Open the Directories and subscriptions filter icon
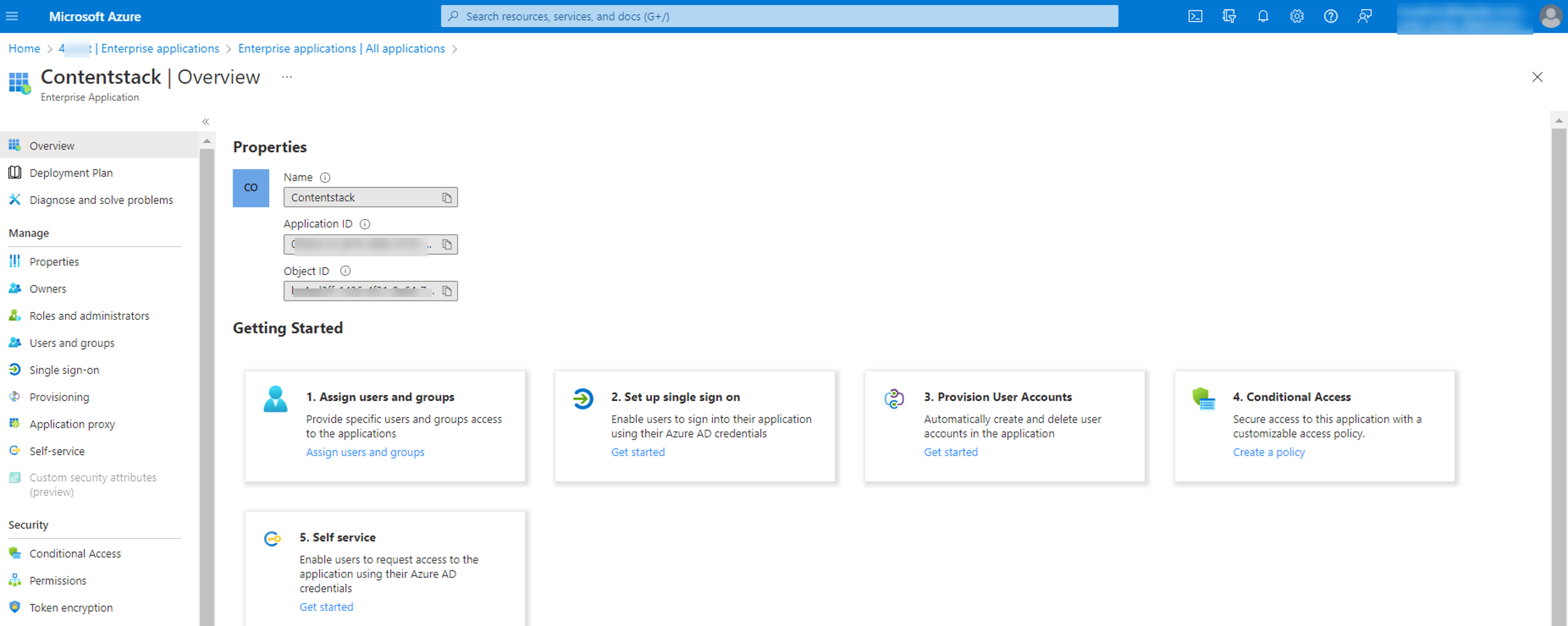The height and width of the screenshot is (626, 1568). coord(1229,16)
